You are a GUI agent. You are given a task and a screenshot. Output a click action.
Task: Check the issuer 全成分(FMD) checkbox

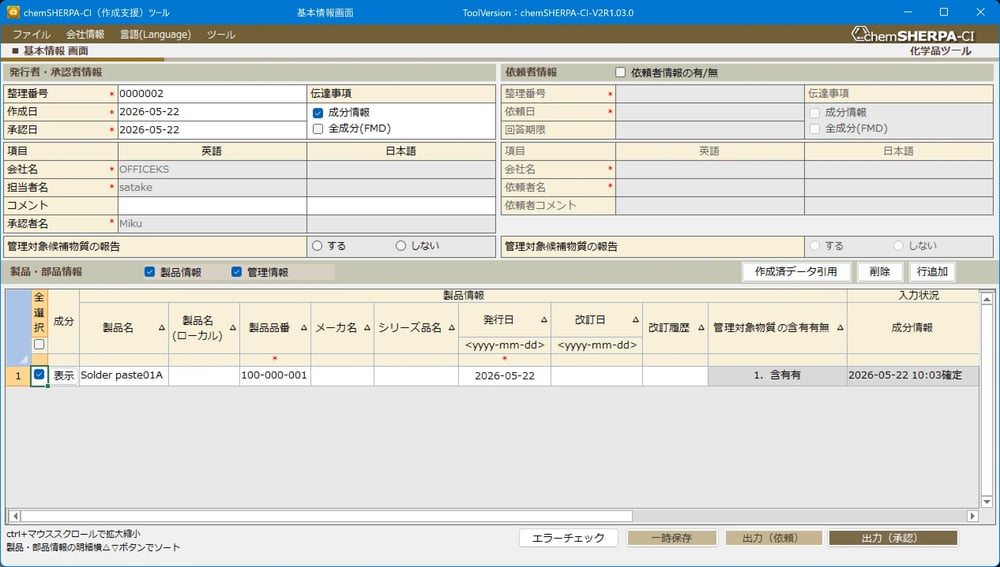pos(318,129)
